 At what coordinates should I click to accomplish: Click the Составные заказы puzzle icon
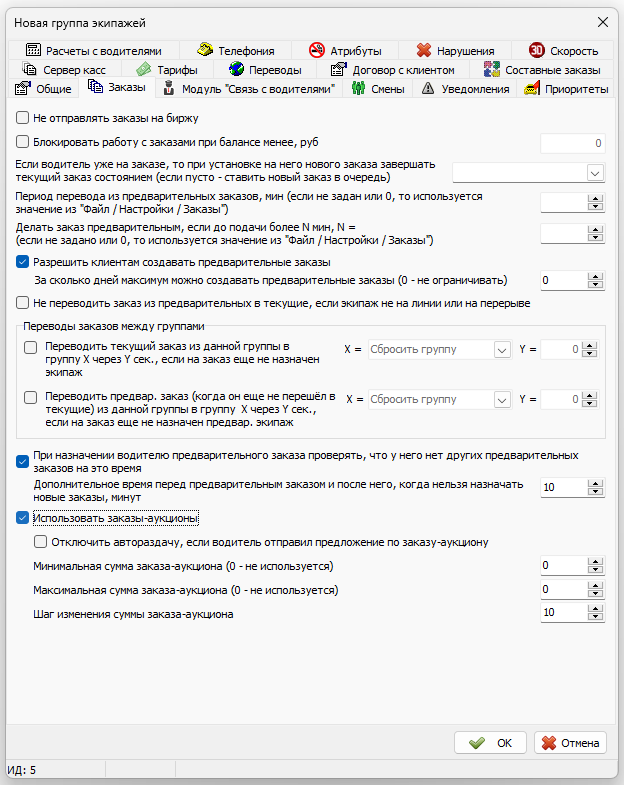pyautogui.click(x=492, y=70)
